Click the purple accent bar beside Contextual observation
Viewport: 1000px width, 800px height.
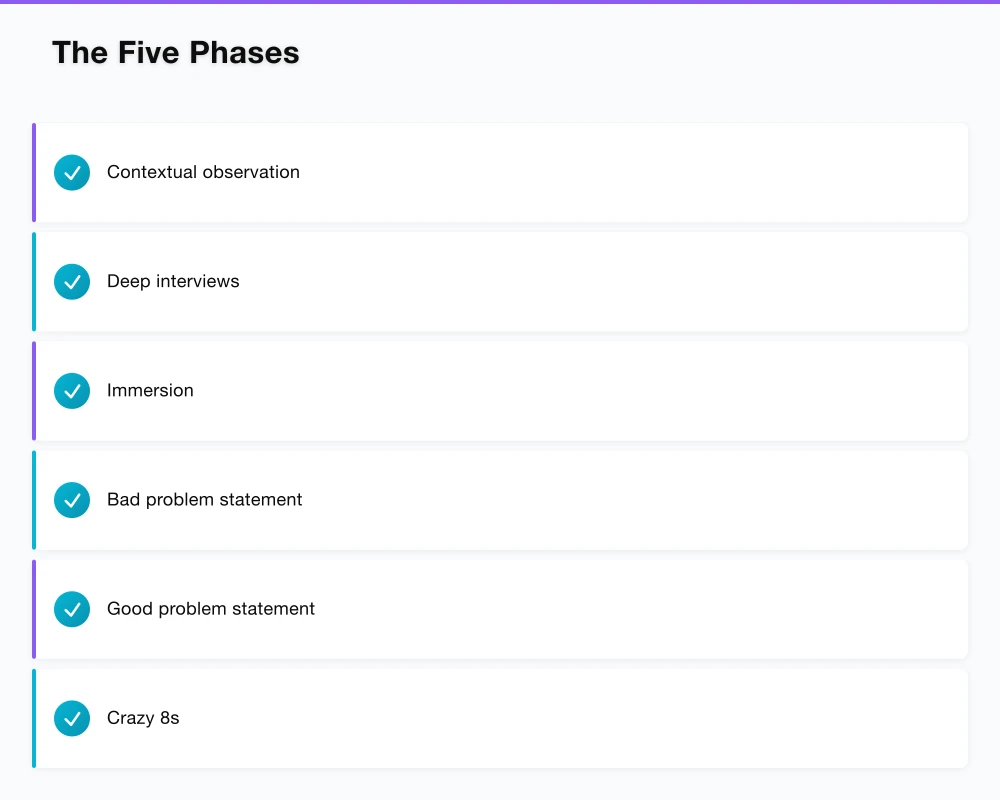tap(34, 172)
